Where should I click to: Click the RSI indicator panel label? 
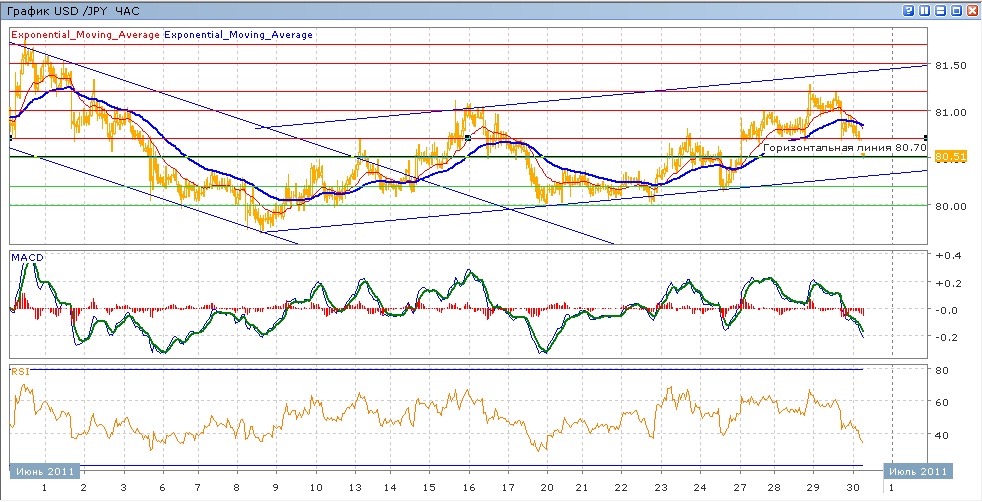pyautogui.click(x=20, y=371)
